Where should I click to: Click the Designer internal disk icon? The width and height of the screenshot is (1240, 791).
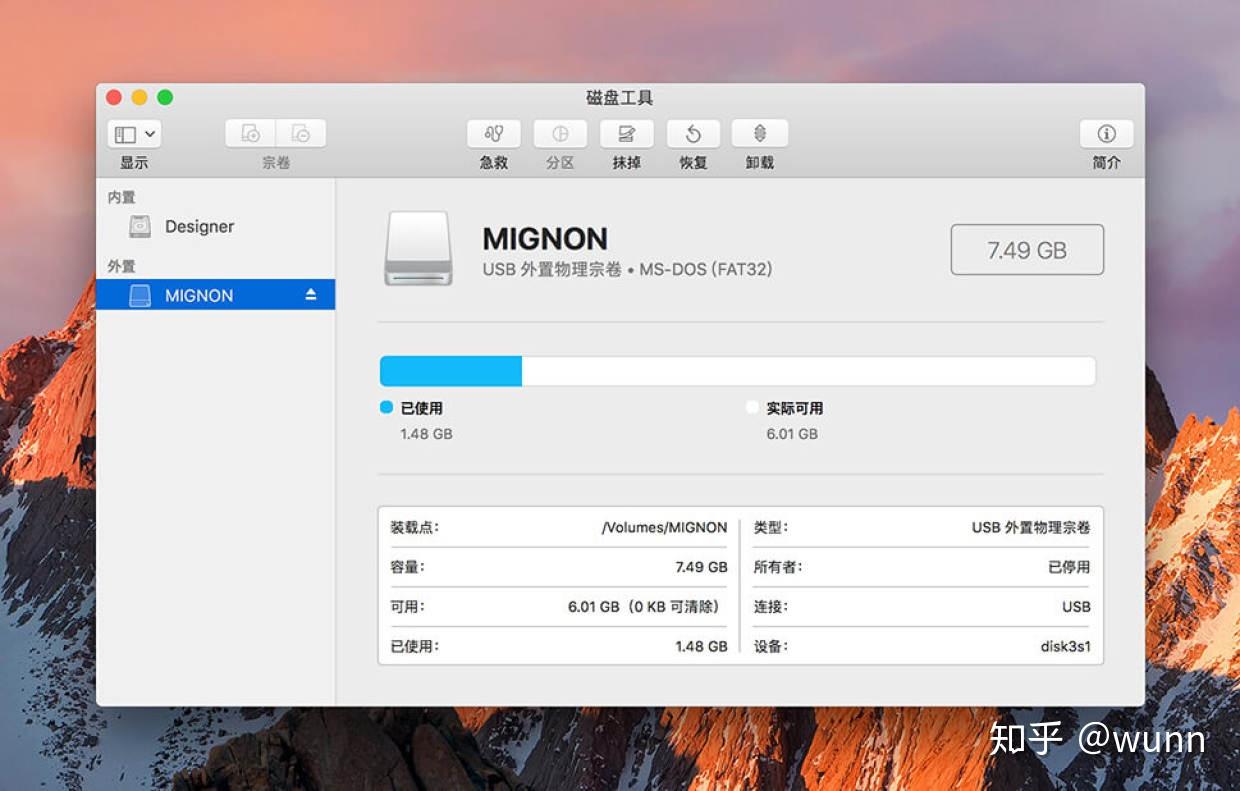click(x=140, y=226)
